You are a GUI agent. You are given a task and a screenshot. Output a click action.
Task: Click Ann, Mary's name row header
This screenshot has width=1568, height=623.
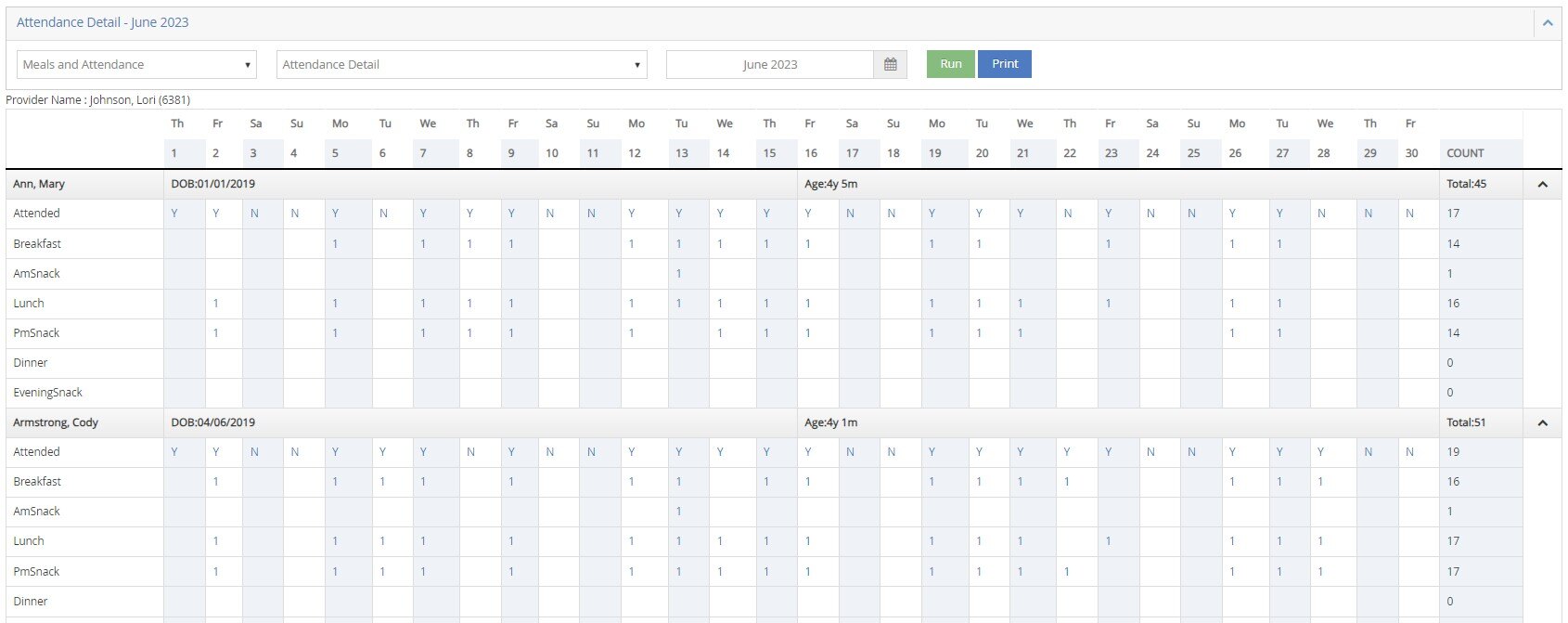[39, 184]
